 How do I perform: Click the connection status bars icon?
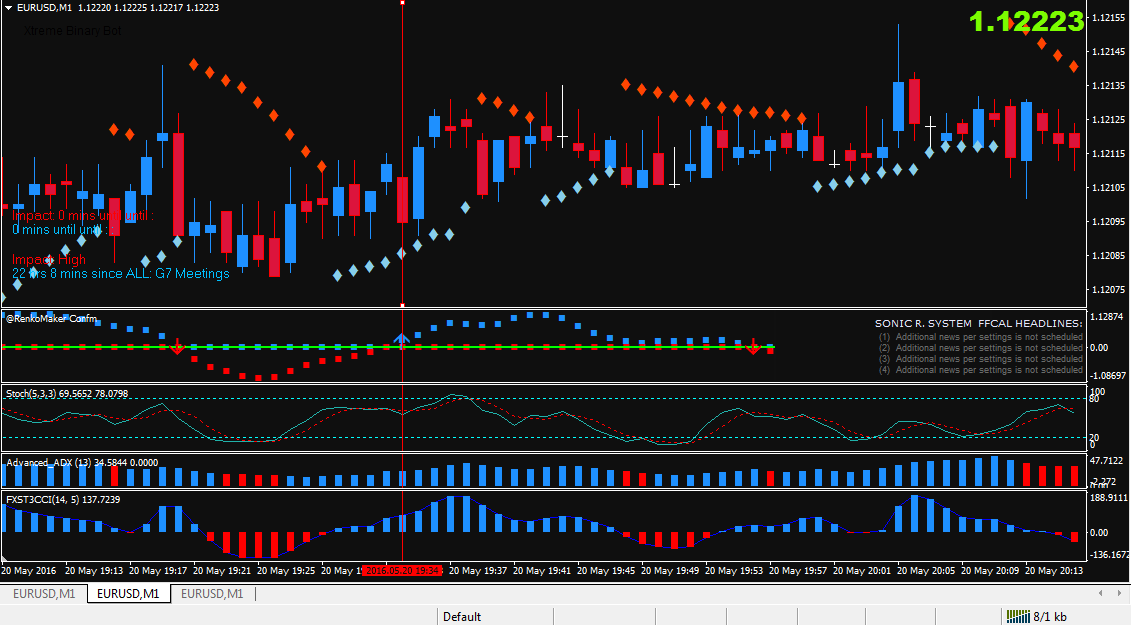pyautogui.click(x=1018, y=616)
